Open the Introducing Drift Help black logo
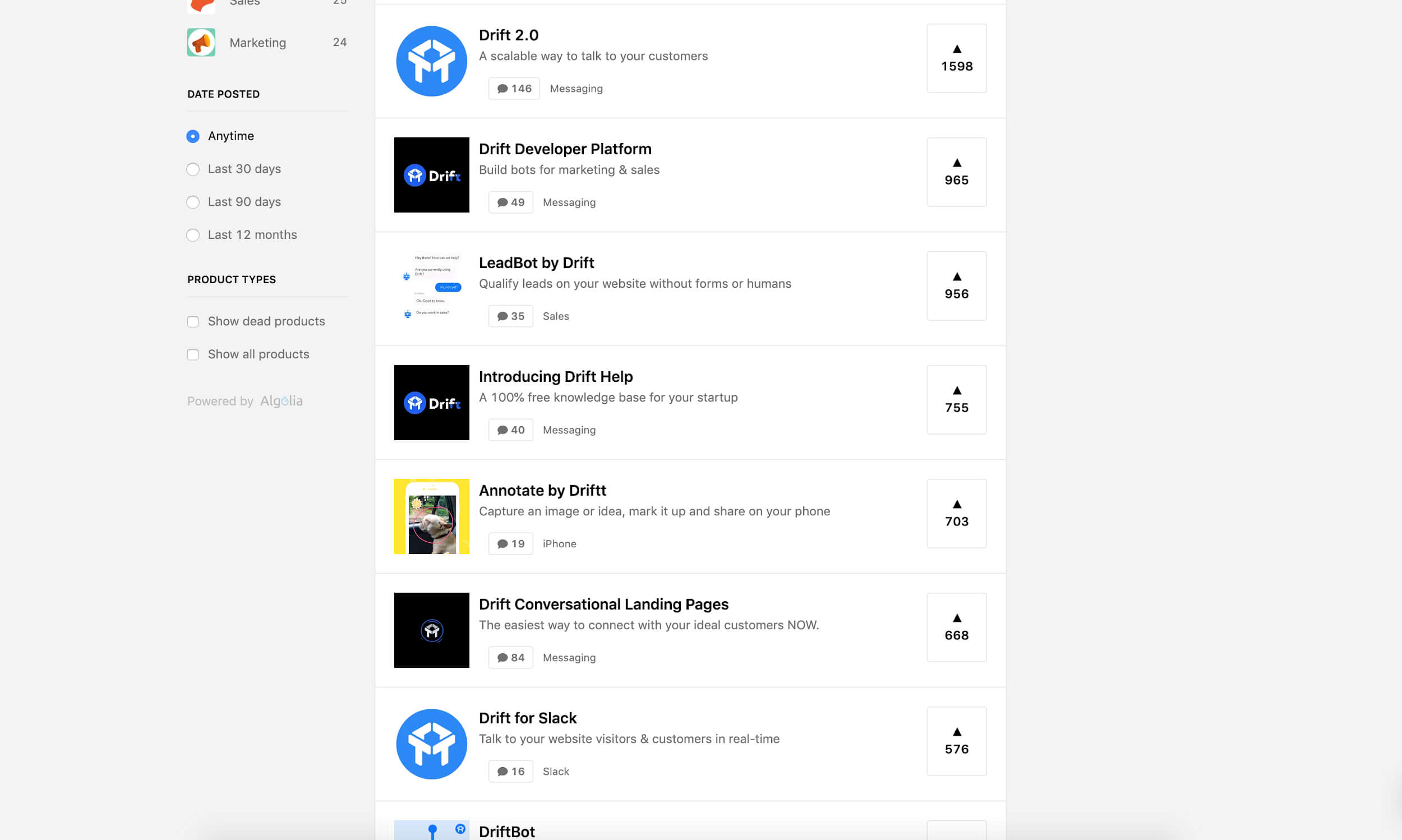Screen dimensions: 1402x840 pyautogui.click(x=431, y=403)
